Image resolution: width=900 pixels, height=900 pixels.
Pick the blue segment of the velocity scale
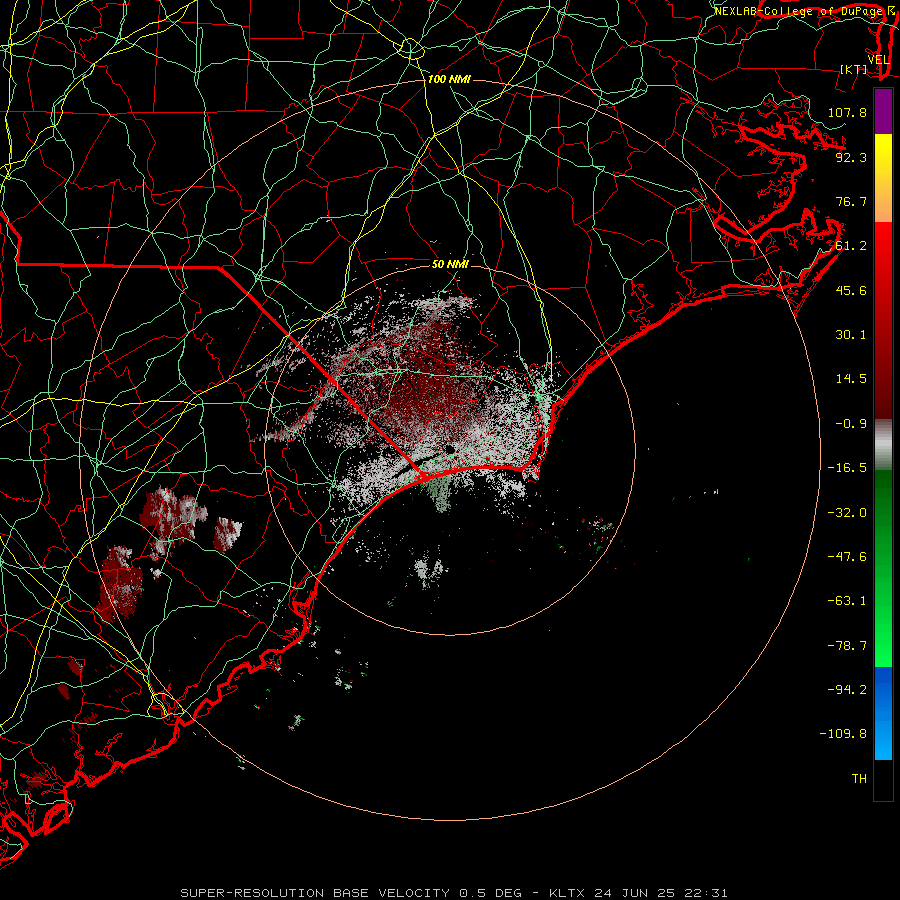[883, 713]
